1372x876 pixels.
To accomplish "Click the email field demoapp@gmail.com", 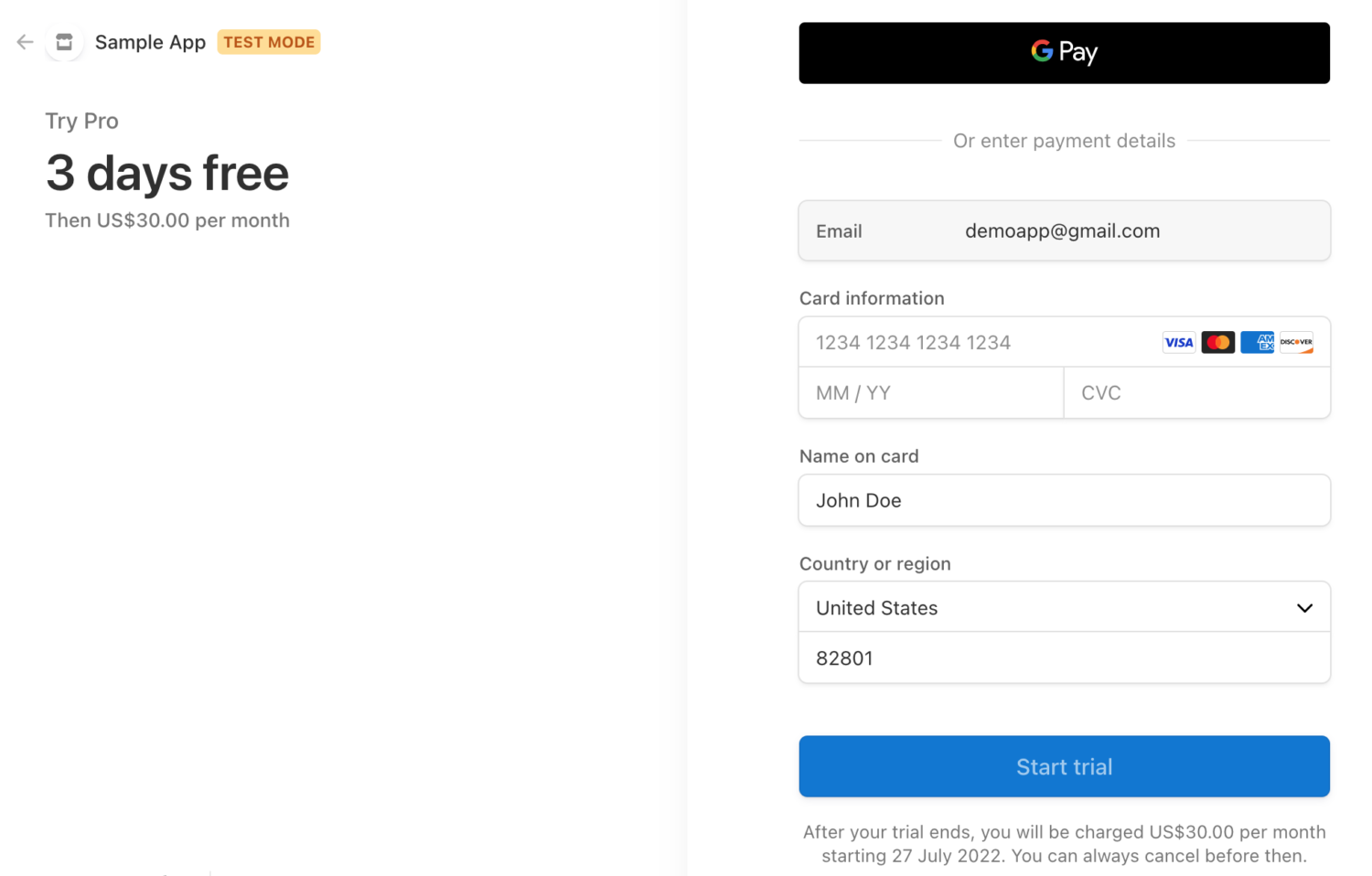I will (1065, 230).
